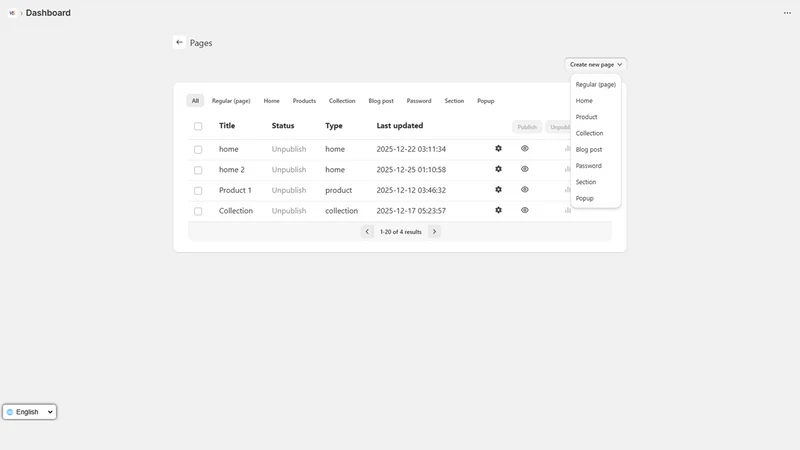800x450 pixels.
Task: Select the Product 1 row checkbox
Action: (198, 190)
